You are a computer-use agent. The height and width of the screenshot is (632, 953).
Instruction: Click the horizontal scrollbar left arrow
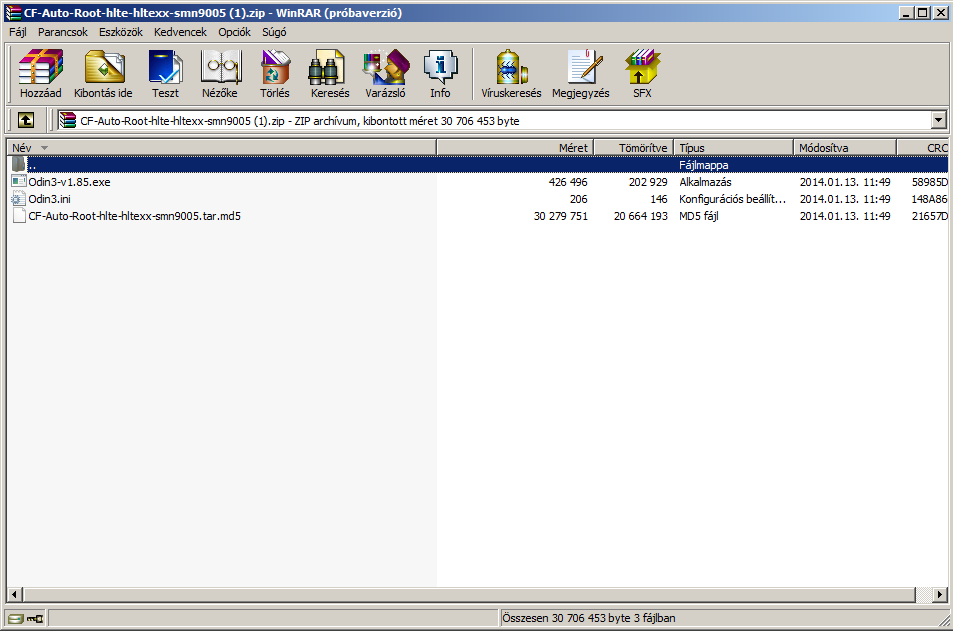[15, 594]
